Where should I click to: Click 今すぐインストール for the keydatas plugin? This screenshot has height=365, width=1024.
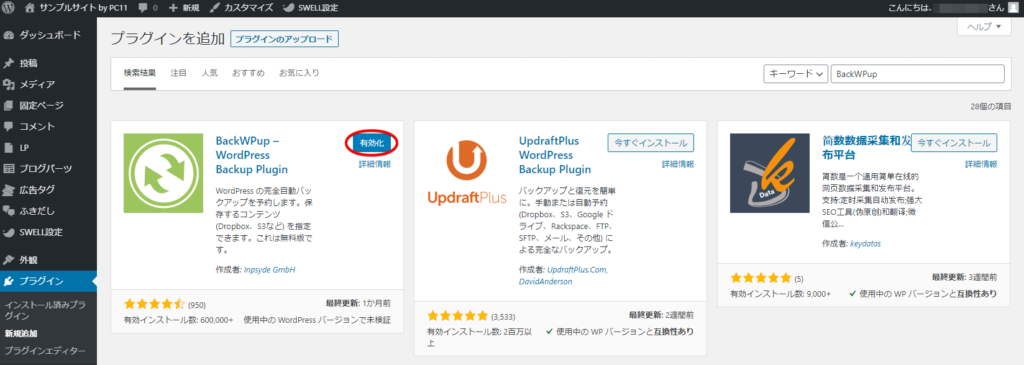954,143
